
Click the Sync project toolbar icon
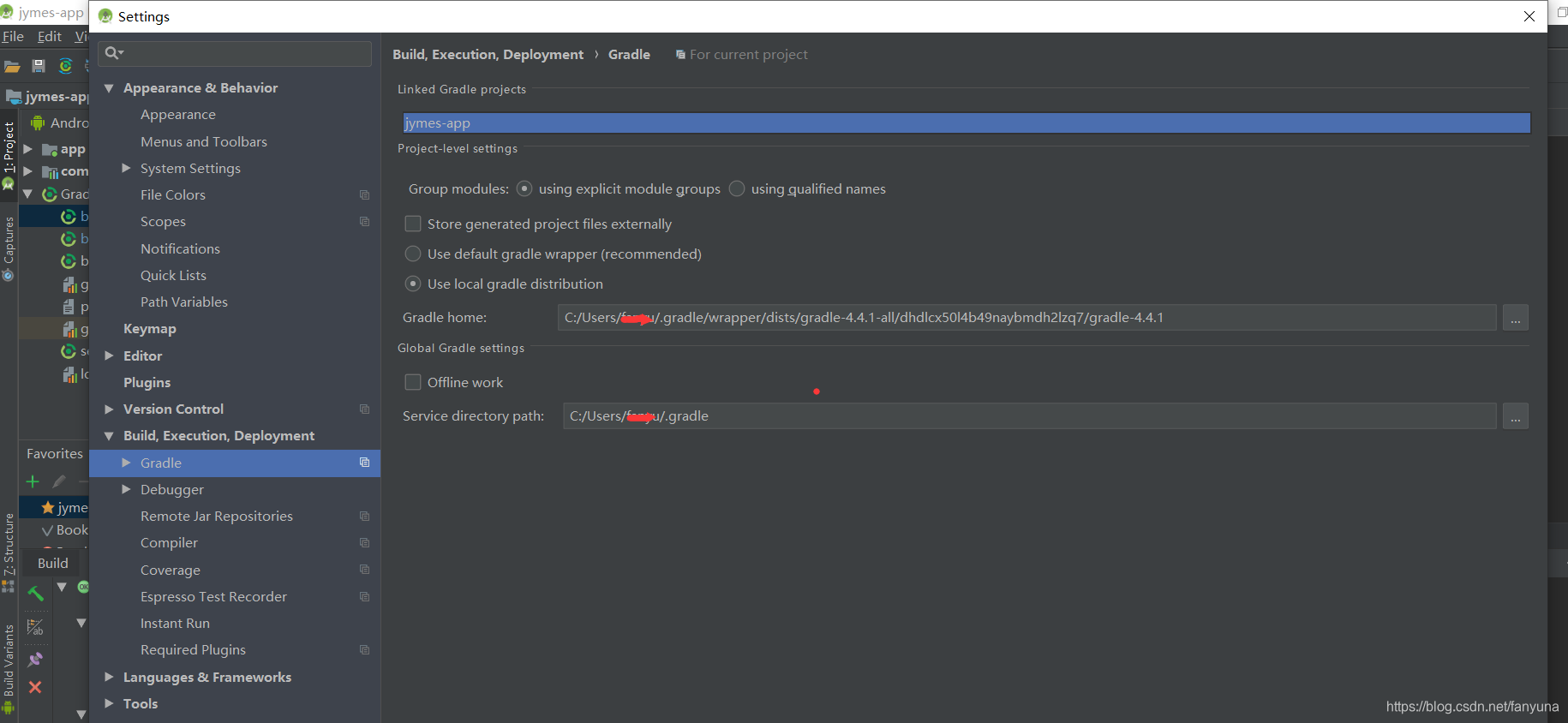pos(66,66)
